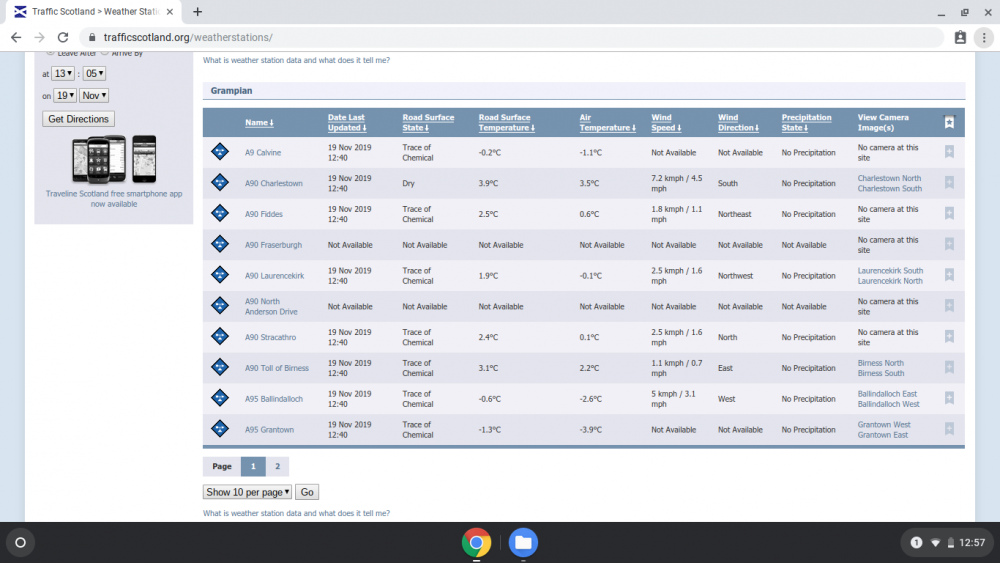
Task: Go to page 2 of results
Action: (277, 466)
